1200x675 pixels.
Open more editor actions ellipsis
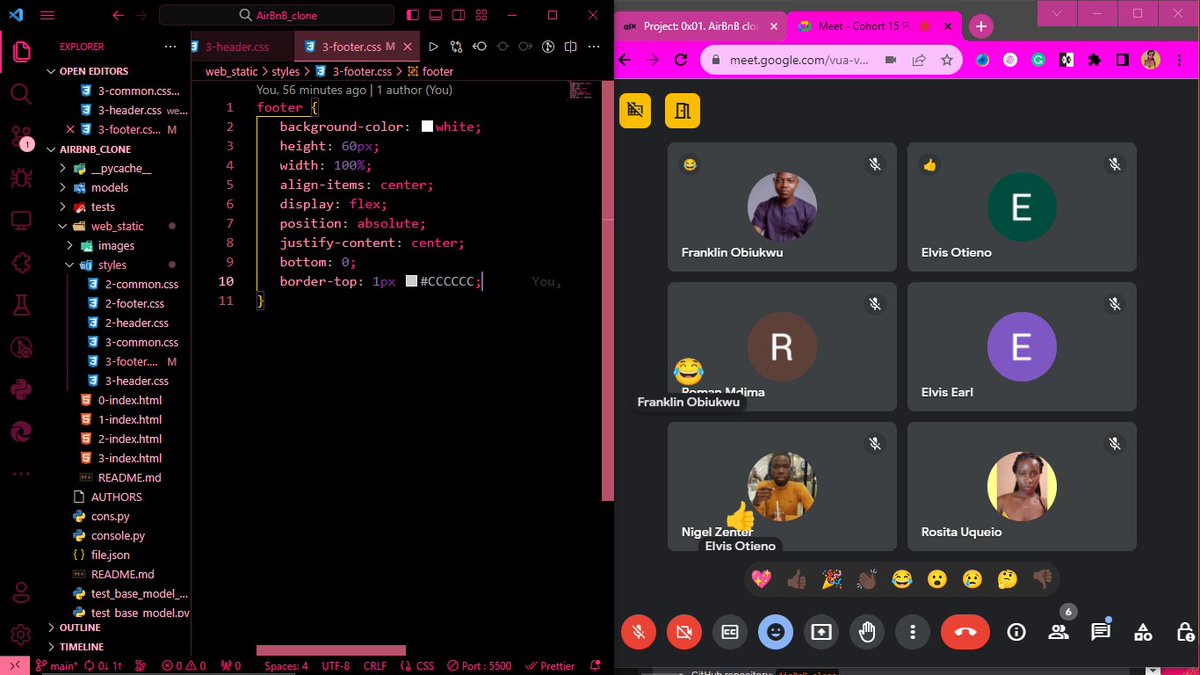[593, 47]
